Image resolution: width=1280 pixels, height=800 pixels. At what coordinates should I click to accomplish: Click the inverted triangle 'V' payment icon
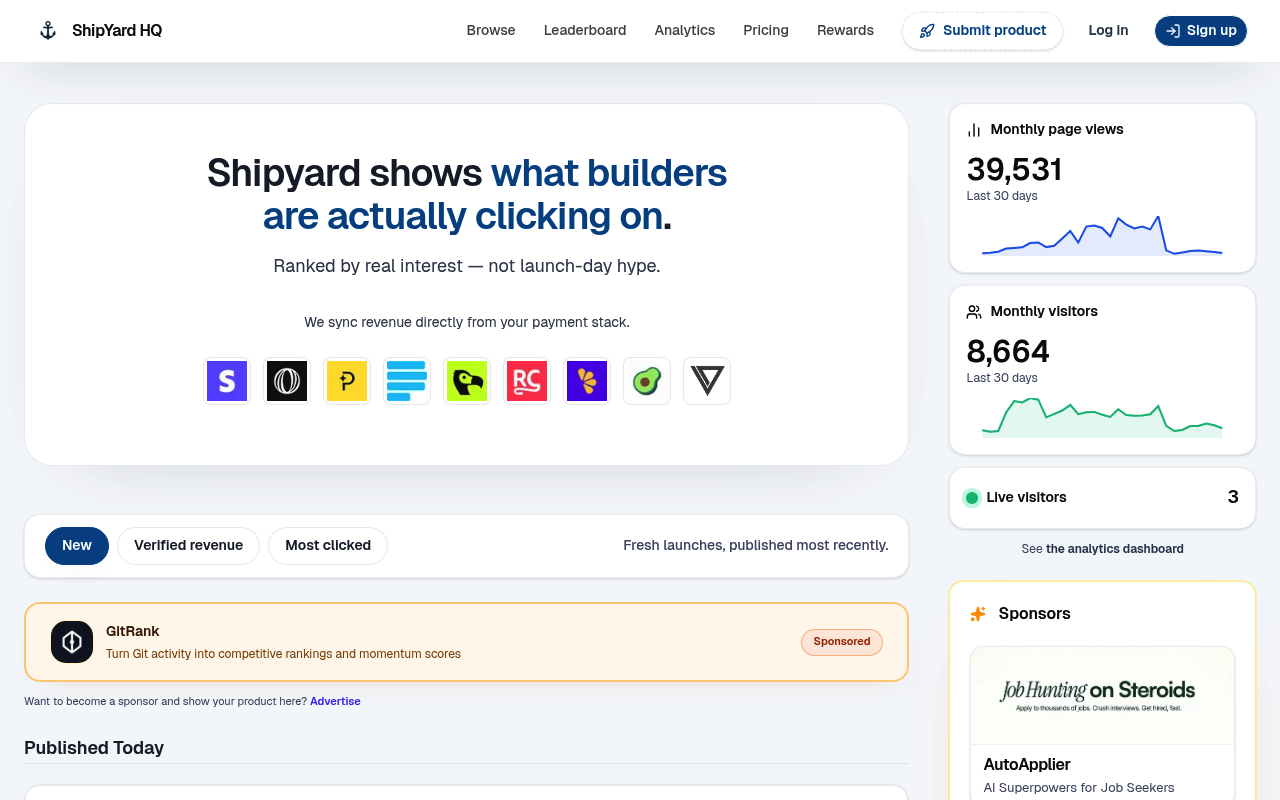(707, 381)
